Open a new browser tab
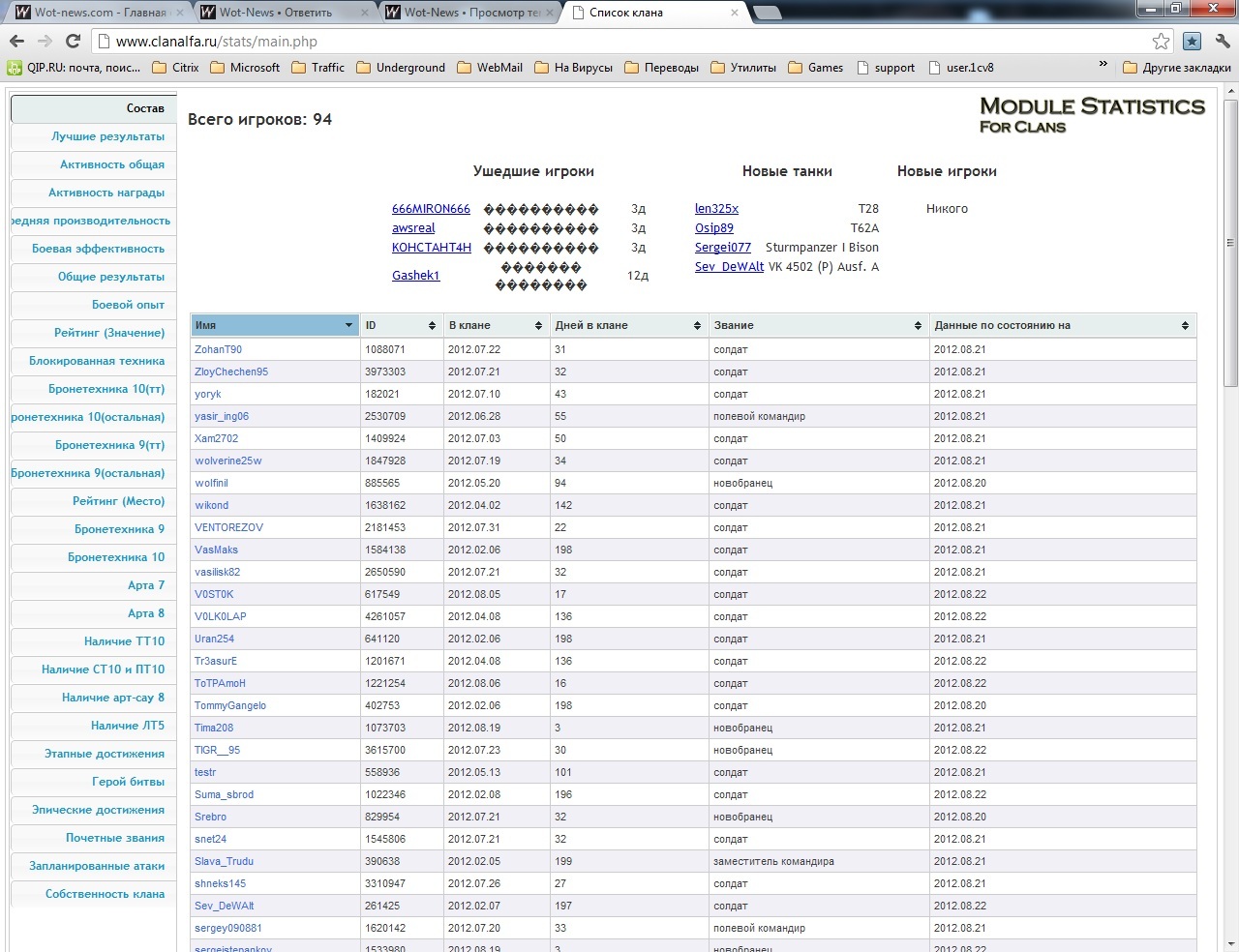This screenshot has height=952, width=1239. pos(767,13)
